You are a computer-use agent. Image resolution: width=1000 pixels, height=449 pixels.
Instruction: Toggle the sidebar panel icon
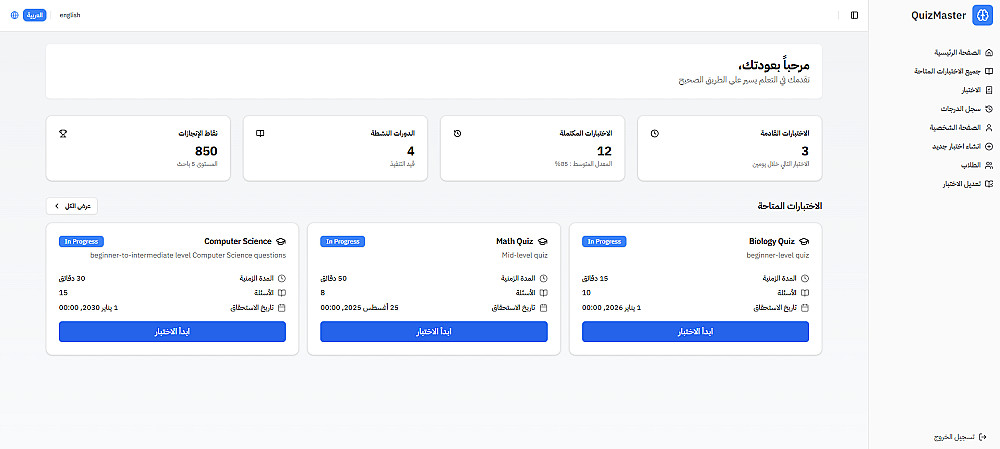tap(854, 15)
